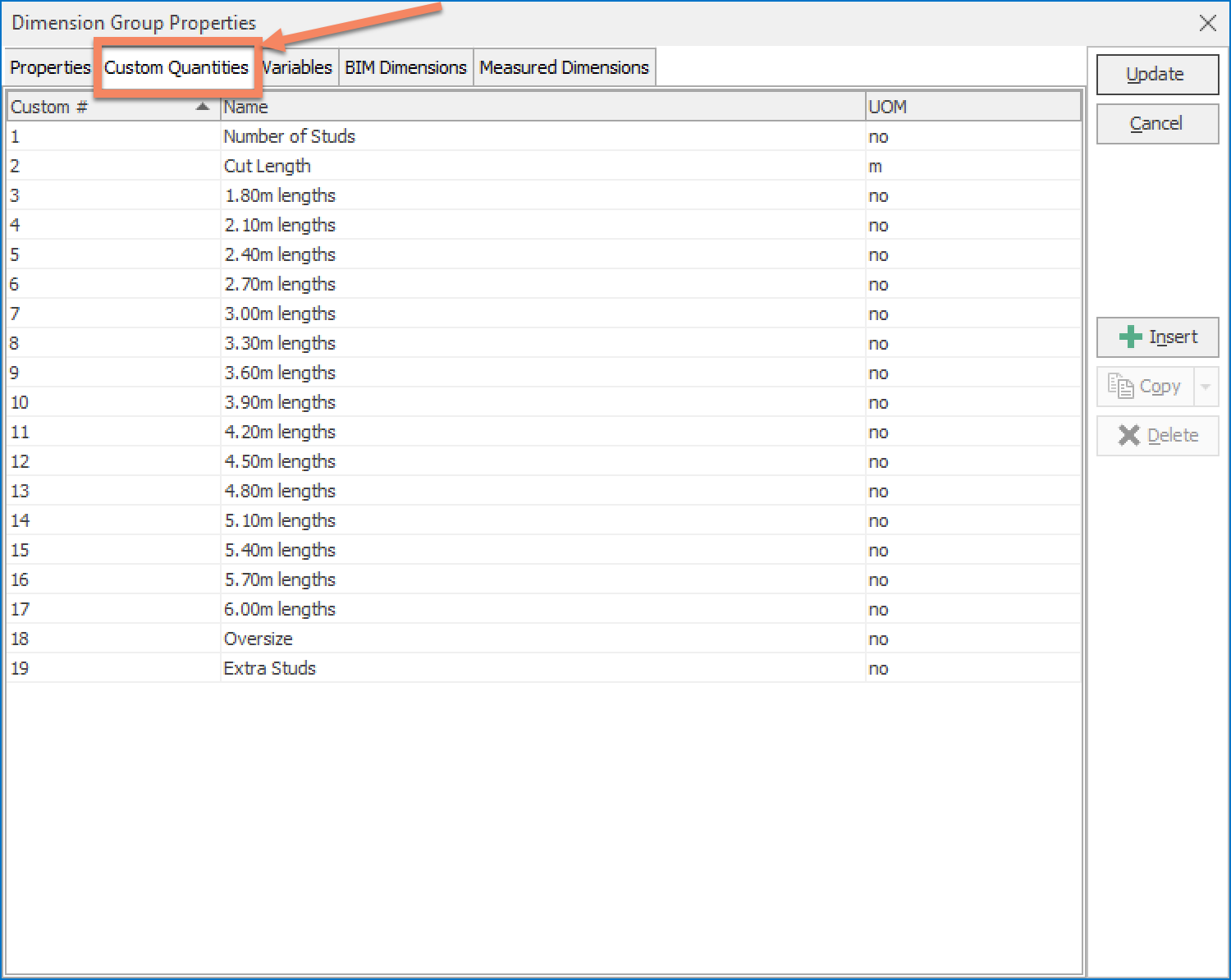
Task: Select the 5.40m lengths row
Action: tap(544, 550)
